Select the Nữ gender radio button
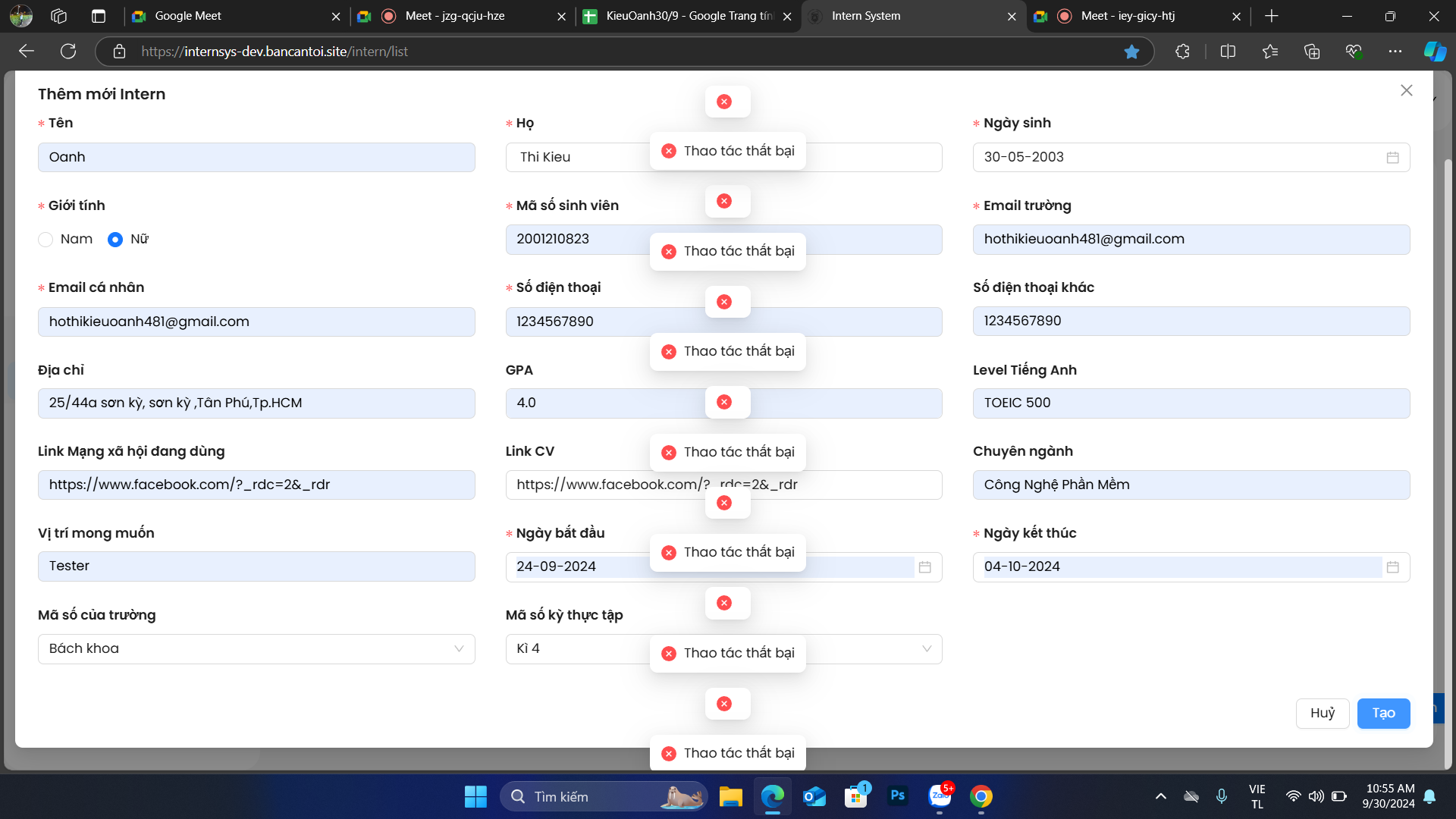1456x819 pixels. [115, 240]
